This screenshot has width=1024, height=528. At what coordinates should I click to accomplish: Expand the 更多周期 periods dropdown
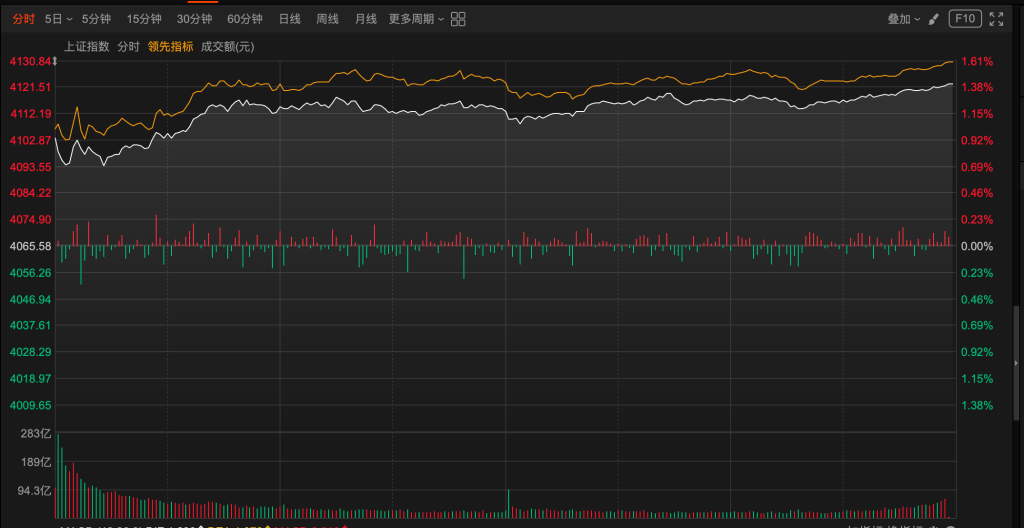(x=416, y=19)
